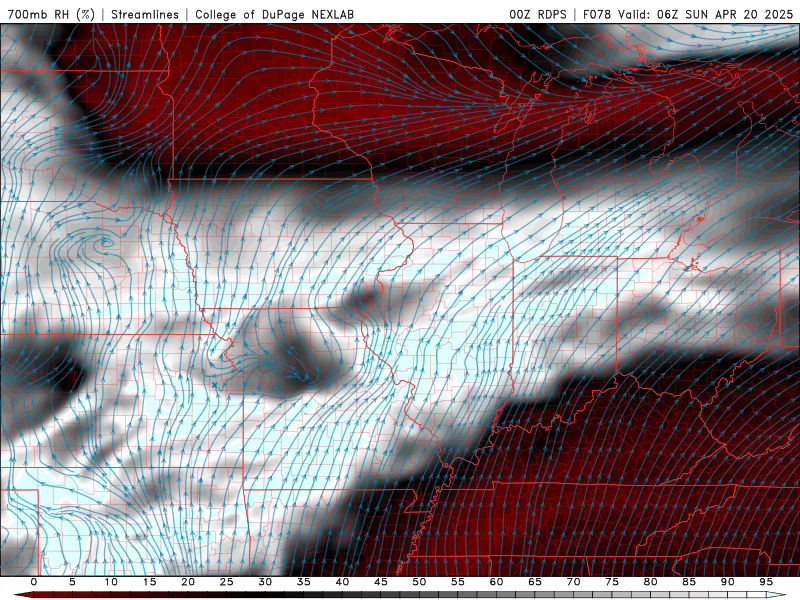Click the colorbar tick label "40"
Image resolution: width=800 pixels, height=600 pixels.
(x=342, y=582)
